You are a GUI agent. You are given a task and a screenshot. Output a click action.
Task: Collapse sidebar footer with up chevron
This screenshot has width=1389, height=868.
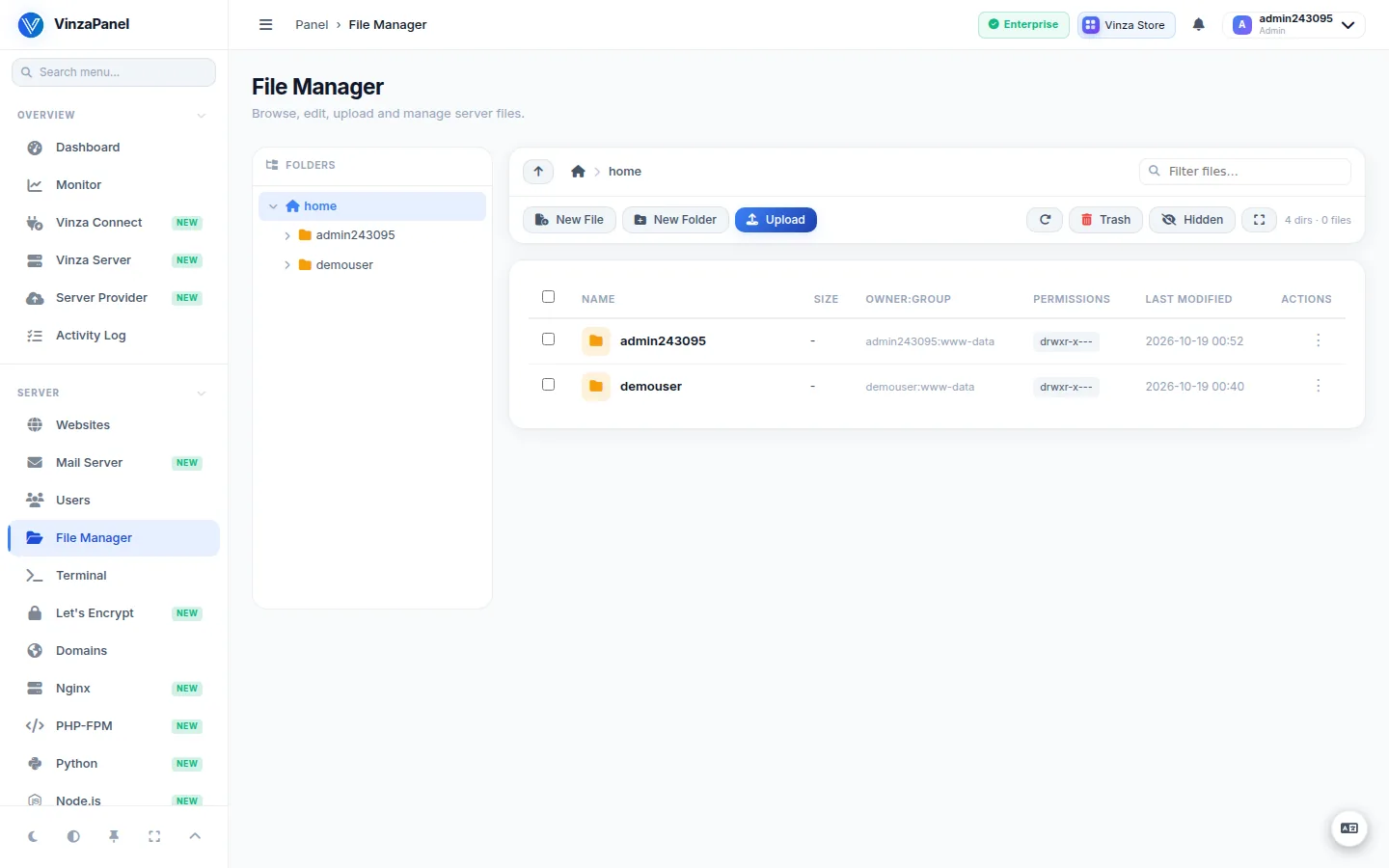[195, 837]
